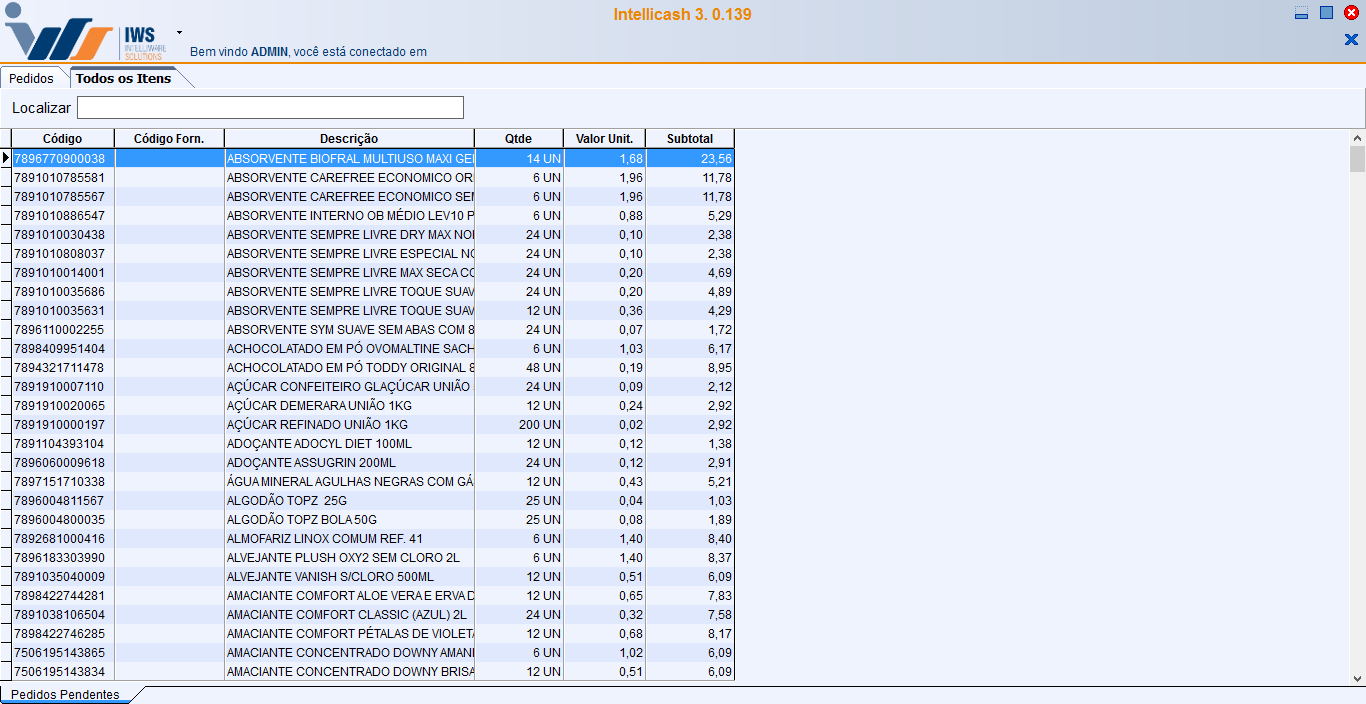This screenshot has width=1366, height=704.
Task: Click the 48 UN quantity cell
Action: [x=519, y=367]
